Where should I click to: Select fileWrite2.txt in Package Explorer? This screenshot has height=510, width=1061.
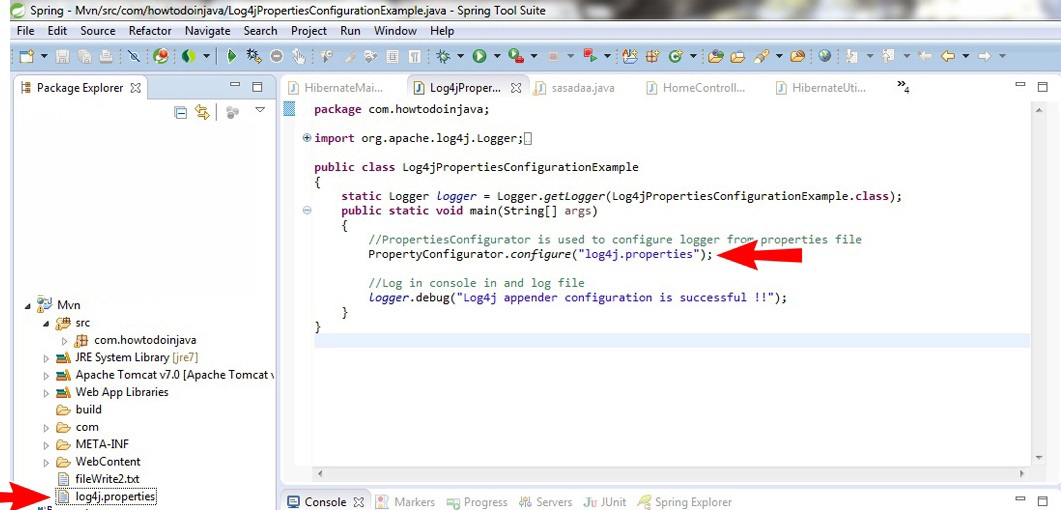(98, 480)
